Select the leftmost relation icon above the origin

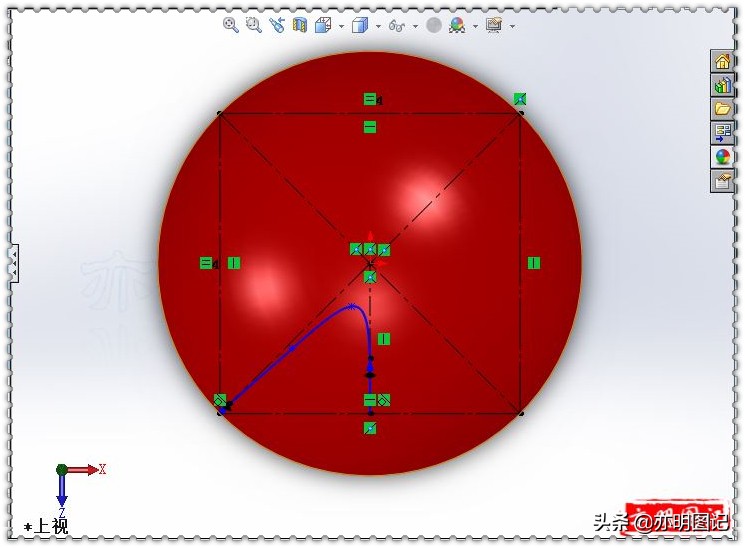[356, 249]
